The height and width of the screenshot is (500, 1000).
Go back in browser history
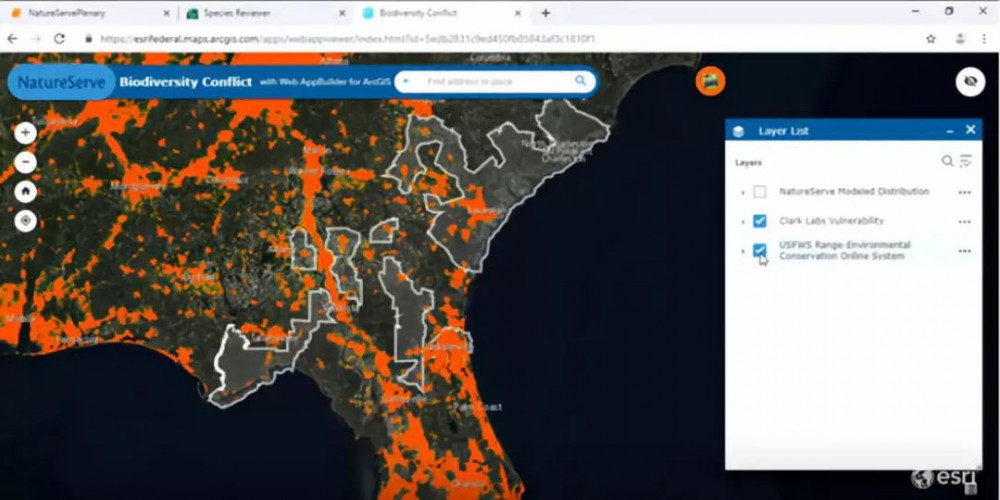[12, 39]
